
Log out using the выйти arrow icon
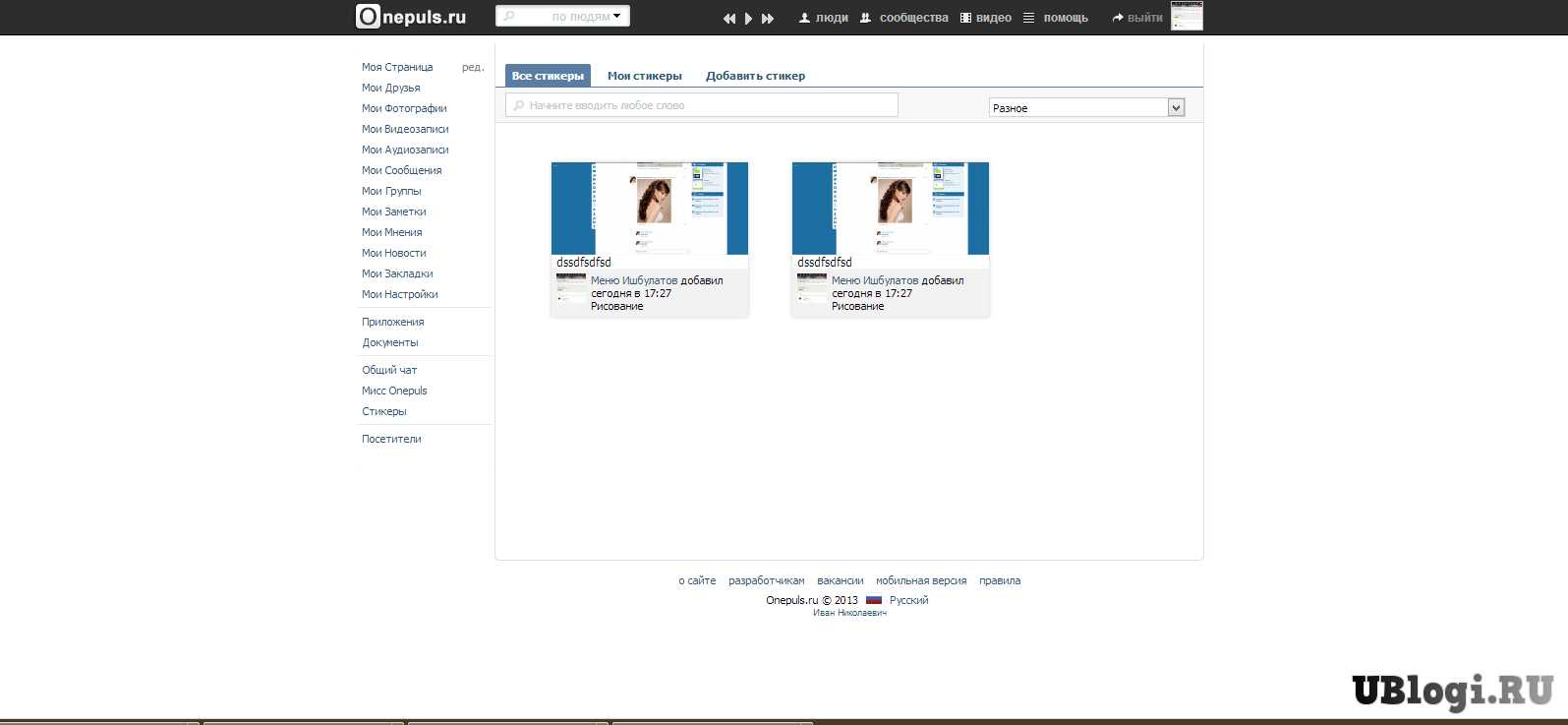[x=1118, y=18]
